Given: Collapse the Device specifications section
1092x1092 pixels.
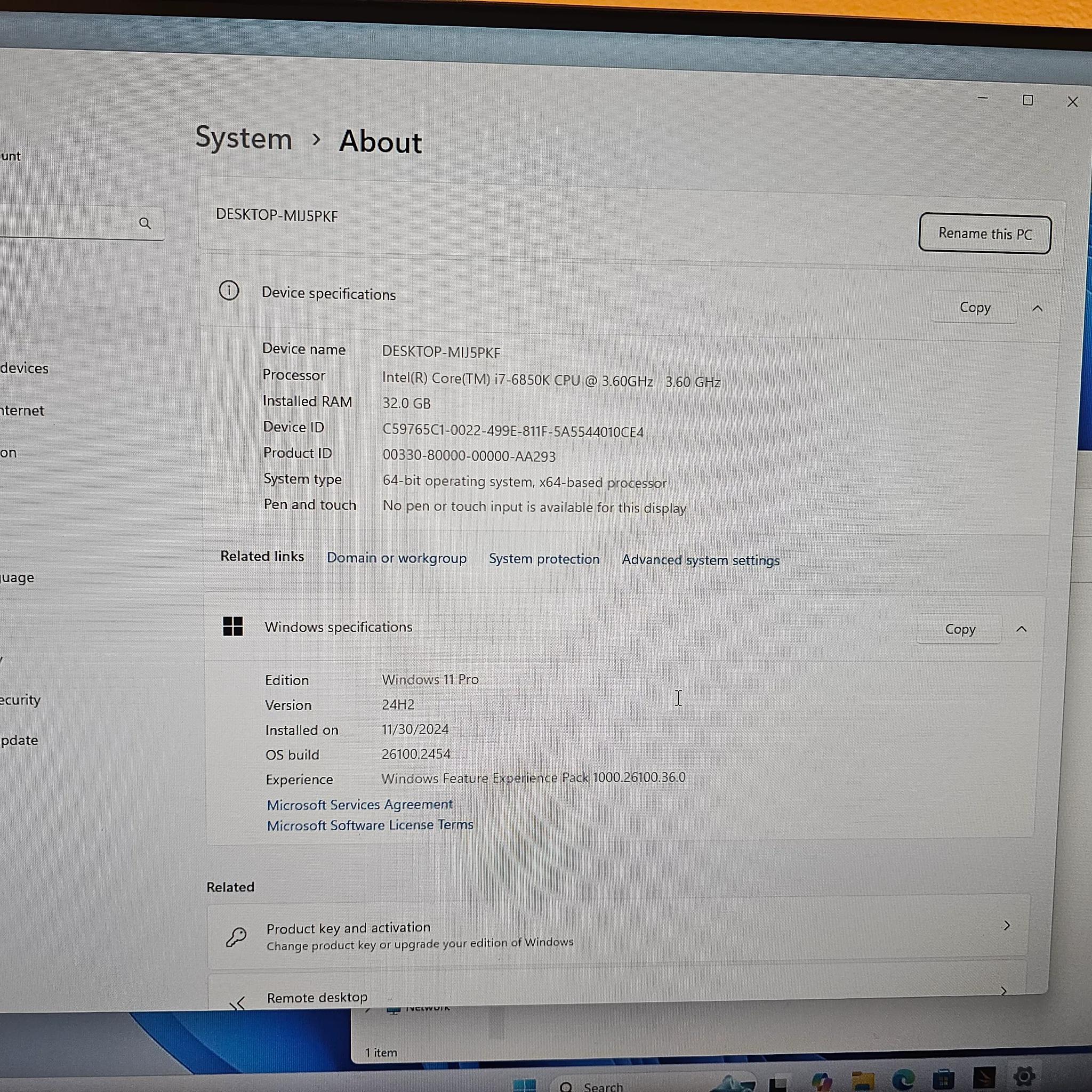Looking at the screenshot, I should [x=1037, y=309].
